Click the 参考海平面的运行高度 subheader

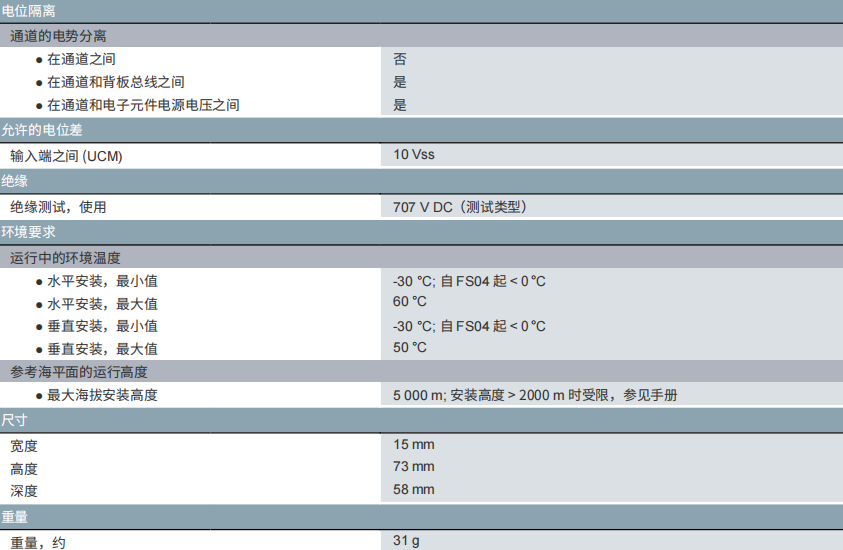click(x=79, y=372)
